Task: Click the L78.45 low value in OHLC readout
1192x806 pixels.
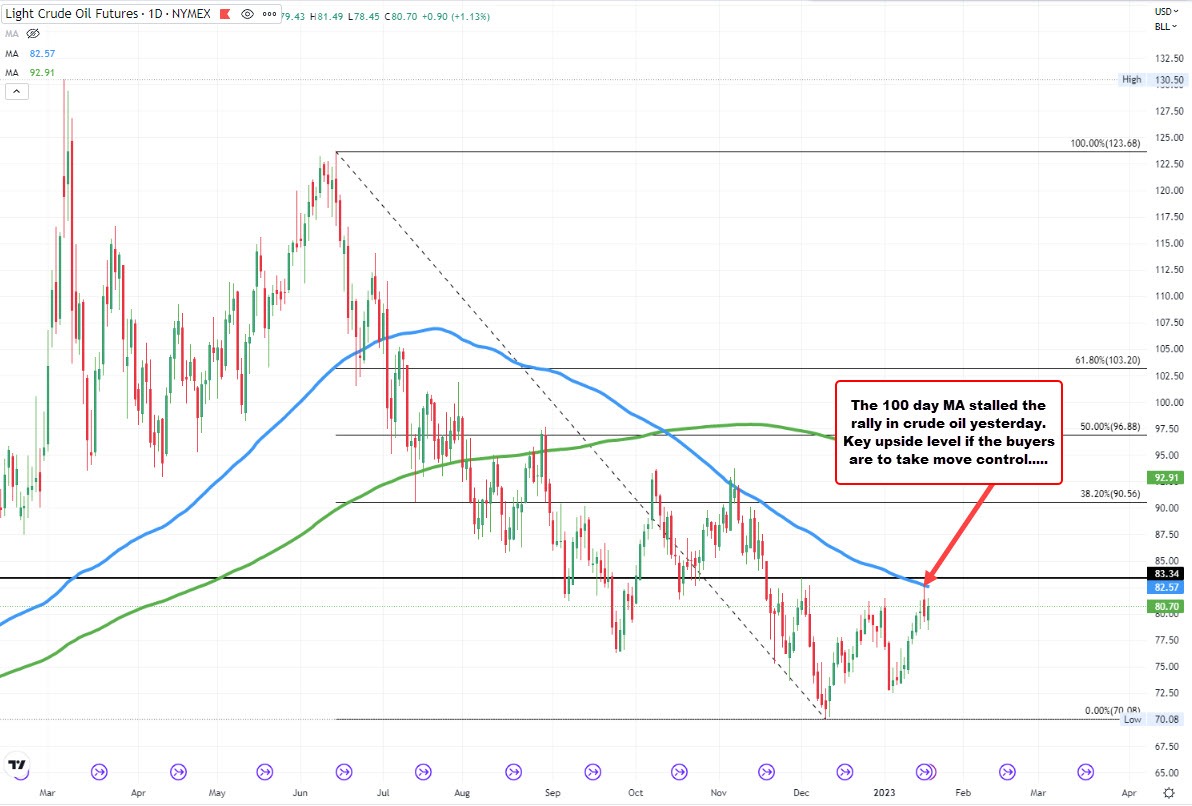Action: pyautogui.click(x=363, y=16)
